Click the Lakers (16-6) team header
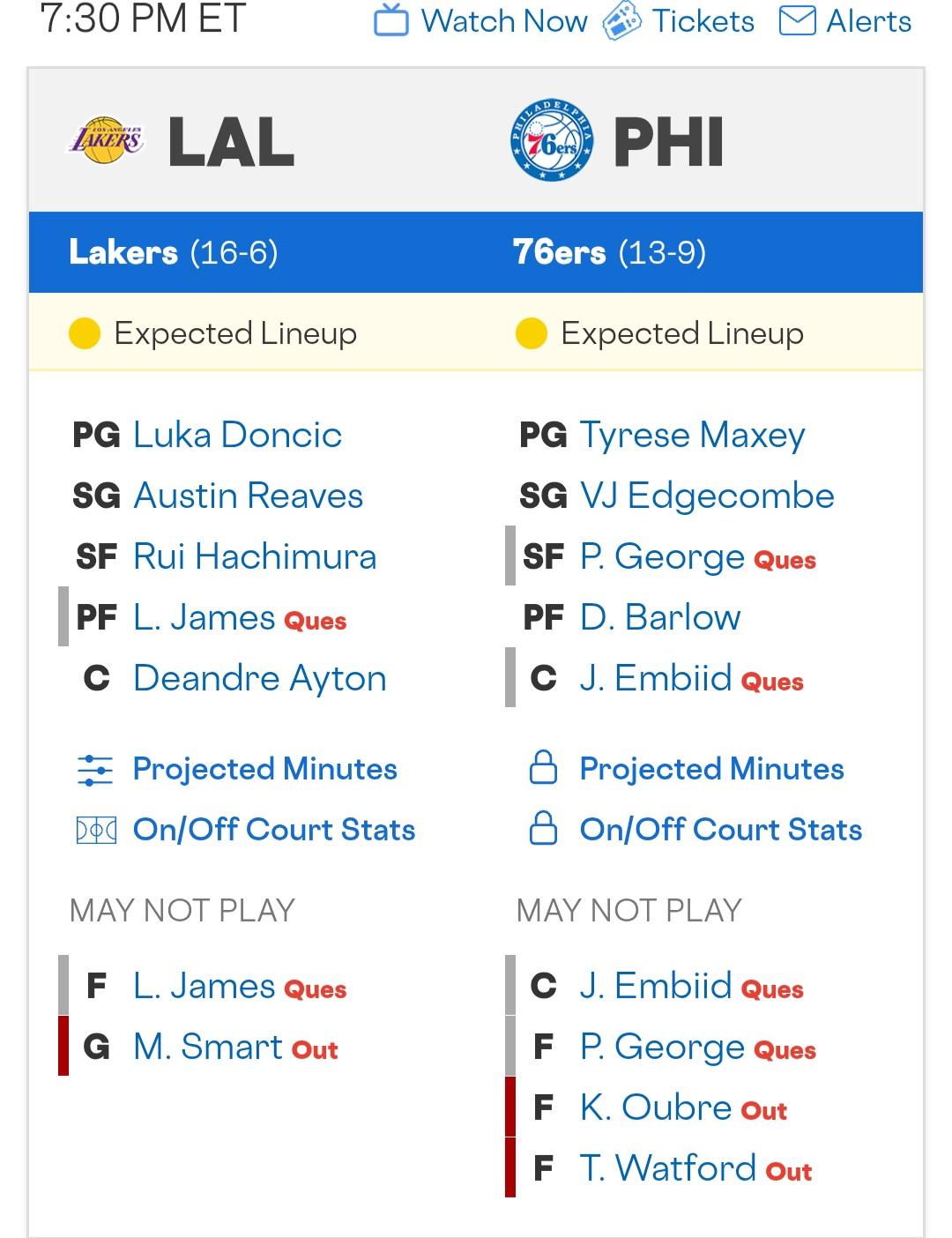The width and height of the screenshot is (952, 1238). 174,253
